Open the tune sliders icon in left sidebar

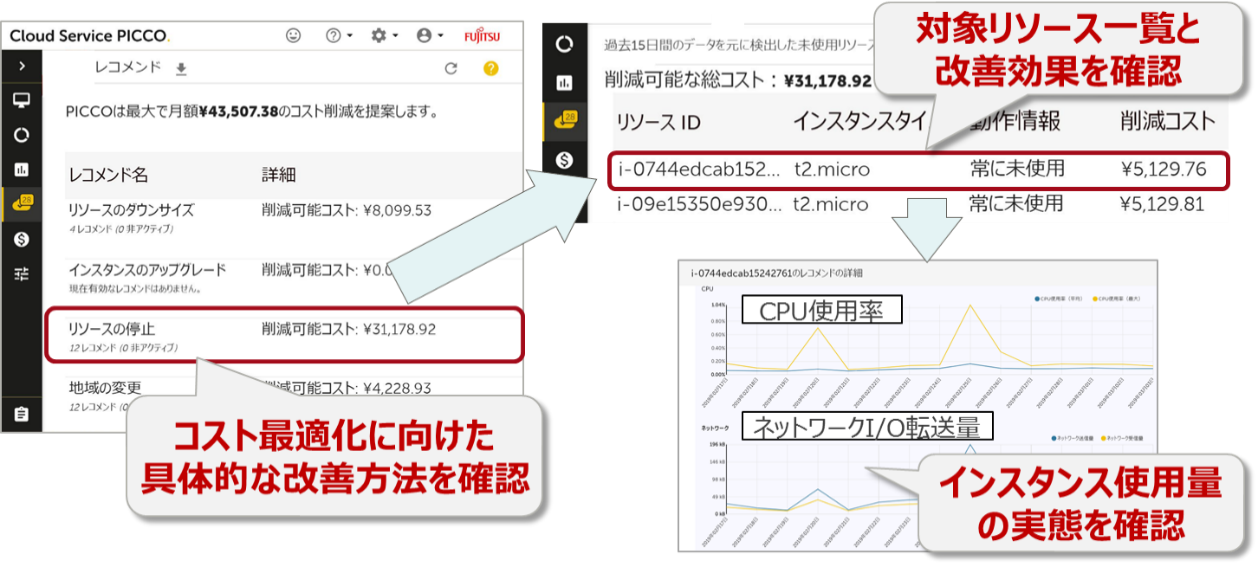tap(21, 274)
